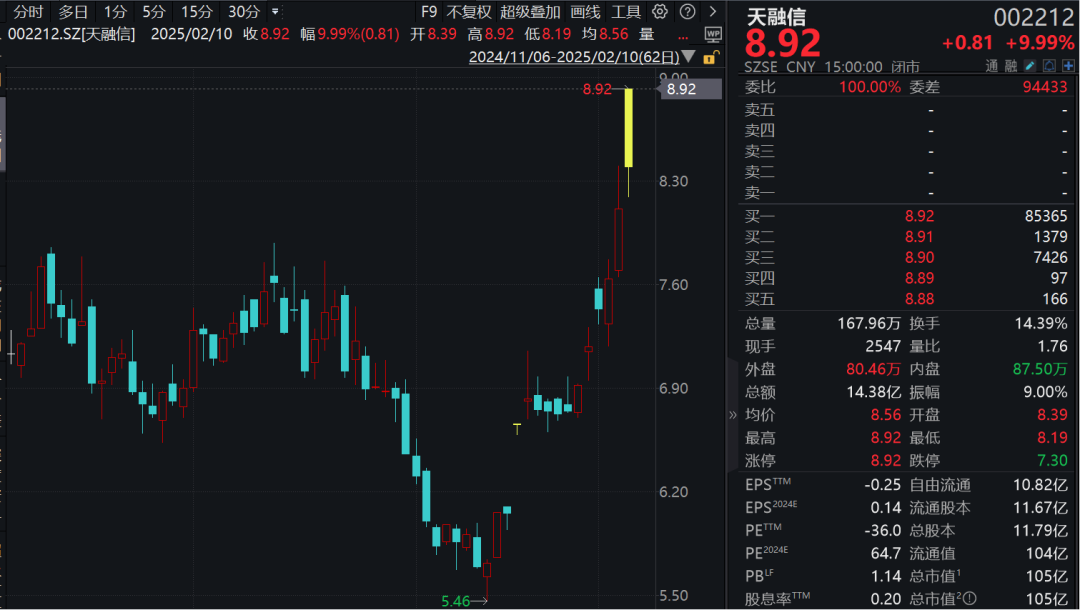Screen dimensions: 1080x610
Task: Collapse the quote panel double-chevron handle
Action: (x=732, y=414)
